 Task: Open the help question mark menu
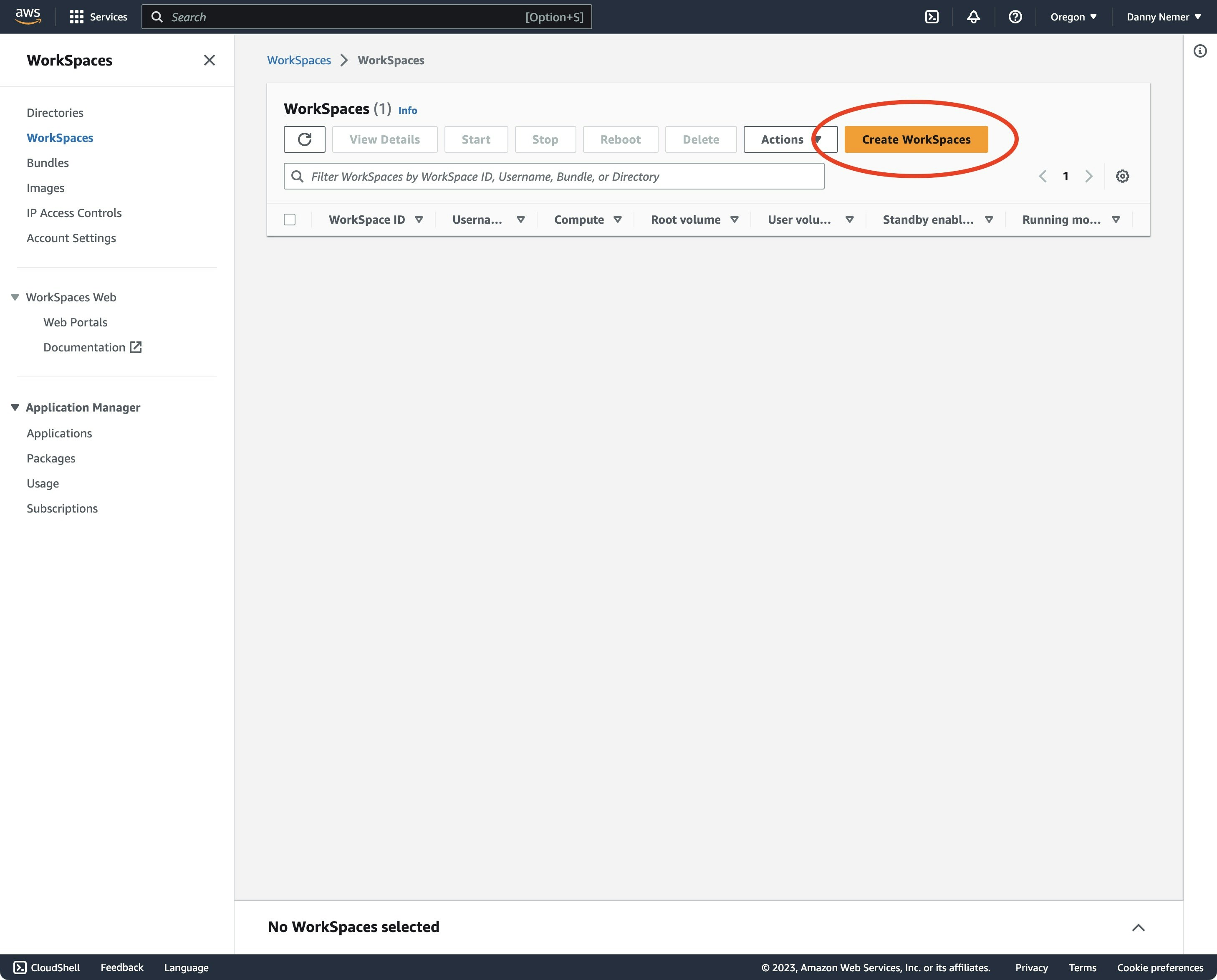click(x=1015, y=17)
